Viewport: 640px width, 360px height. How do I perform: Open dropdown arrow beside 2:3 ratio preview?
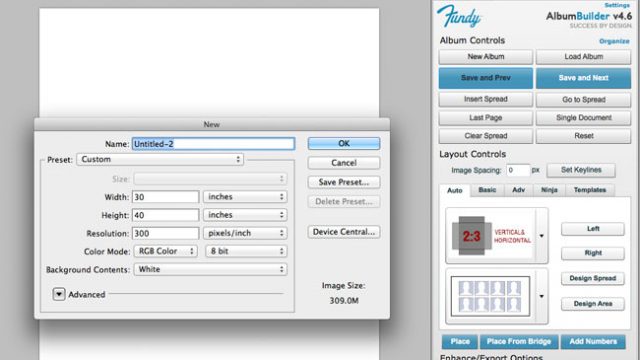pos(542,236)
